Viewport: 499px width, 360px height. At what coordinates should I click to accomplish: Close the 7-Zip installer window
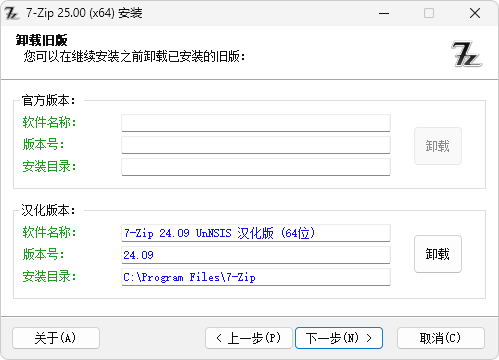(475, 13)
